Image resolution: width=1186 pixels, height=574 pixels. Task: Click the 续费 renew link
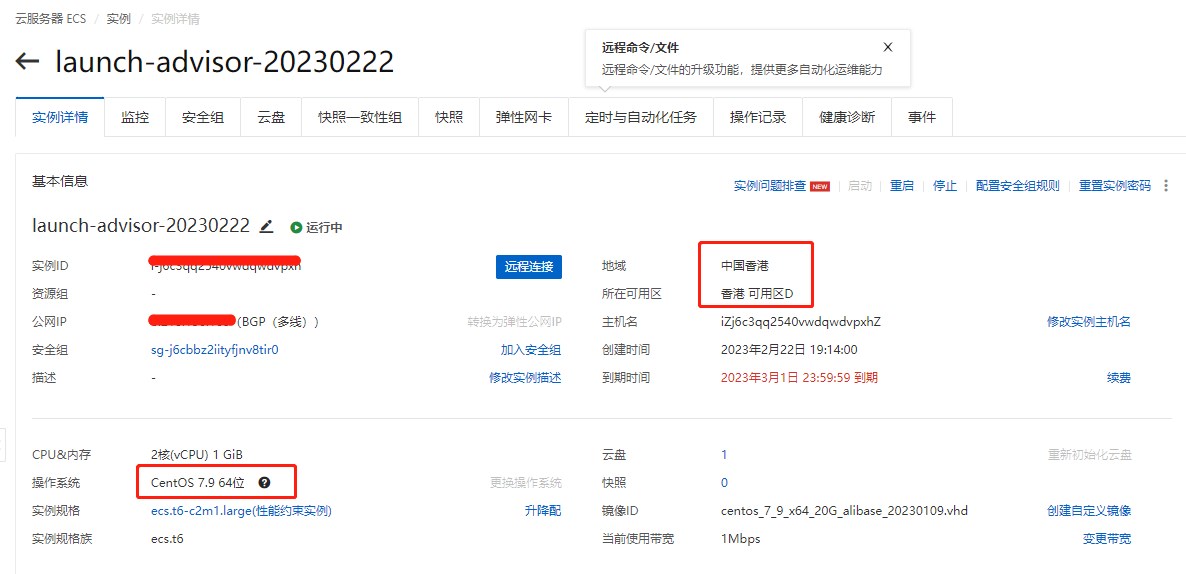point(1119,377)
